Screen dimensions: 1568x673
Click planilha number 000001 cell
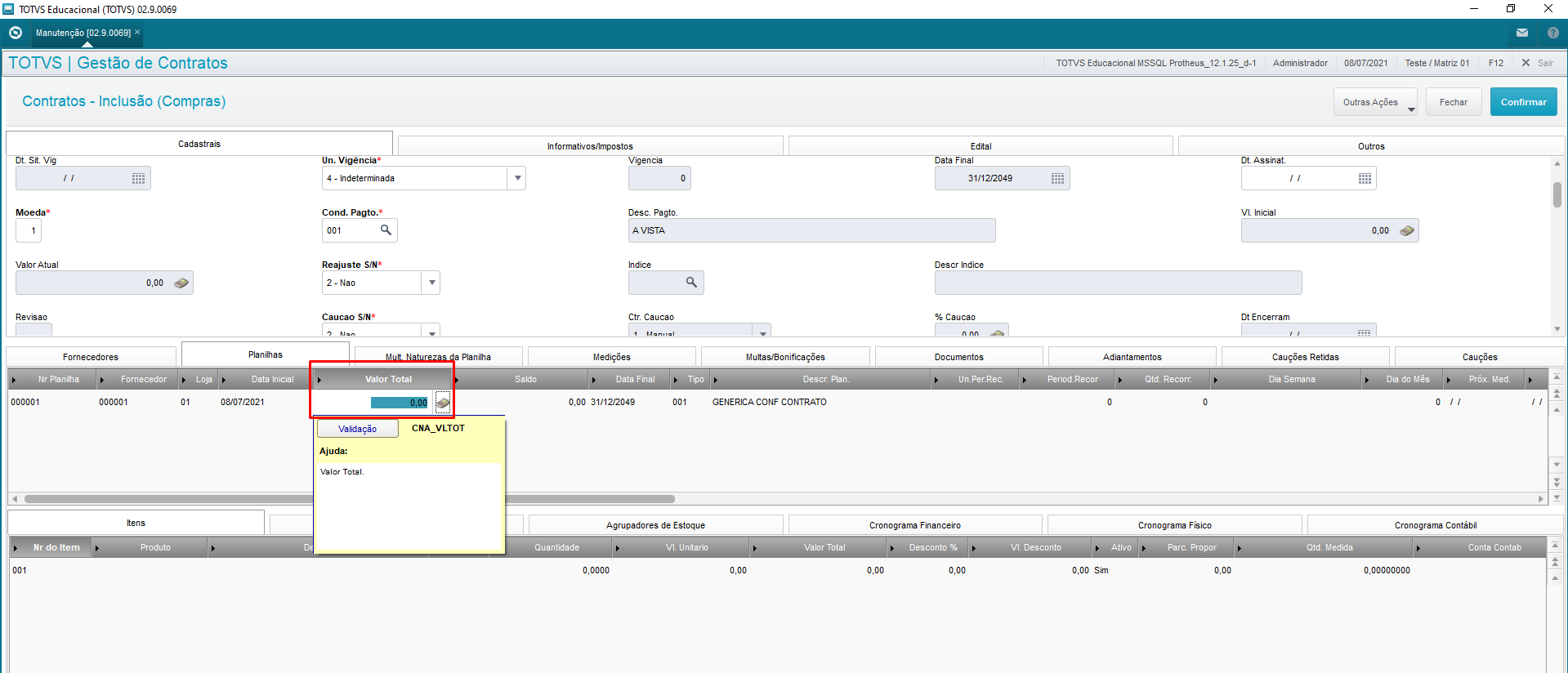click(x=25, y=402)
